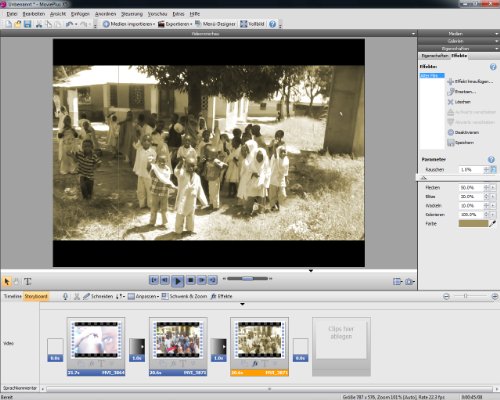Open the Medien importieren dropdown
The width and height of the screenshot is (500, 400).
coord(129,24)
